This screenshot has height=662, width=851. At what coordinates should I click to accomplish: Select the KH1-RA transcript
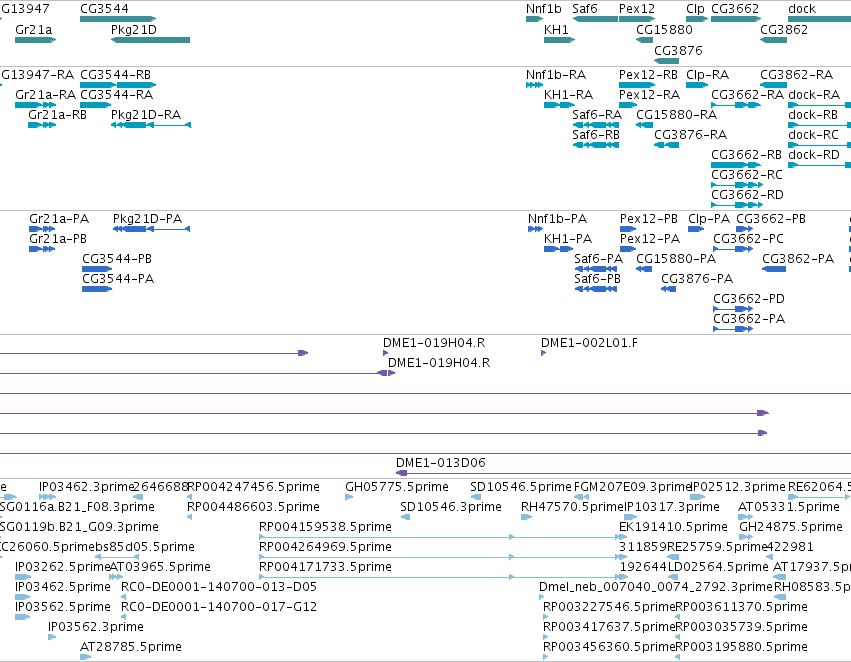click(559, 105)
